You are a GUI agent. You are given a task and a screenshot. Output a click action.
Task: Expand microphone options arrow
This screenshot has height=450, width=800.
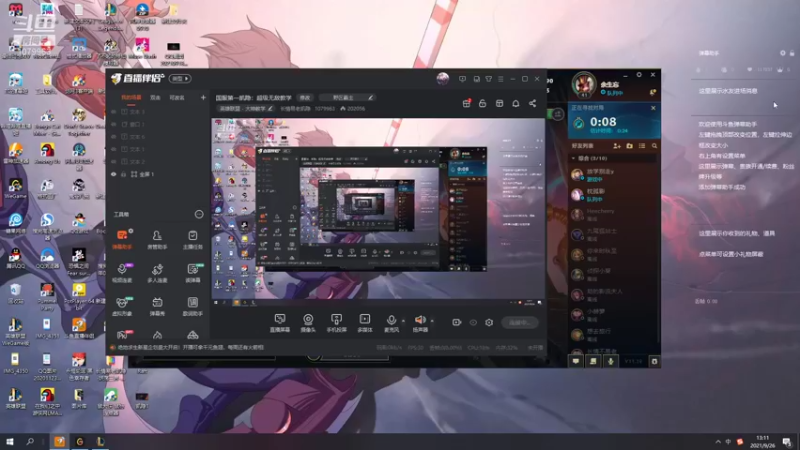(x=403, y=321)
